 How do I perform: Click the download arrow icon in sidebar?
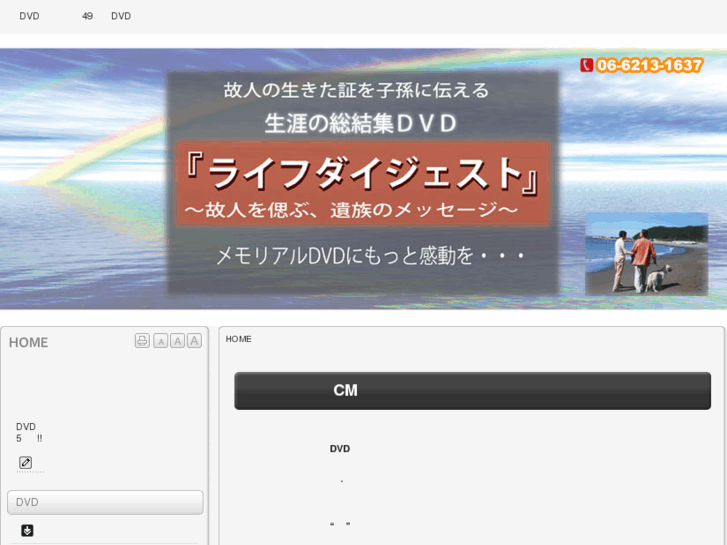click(27, 530)
